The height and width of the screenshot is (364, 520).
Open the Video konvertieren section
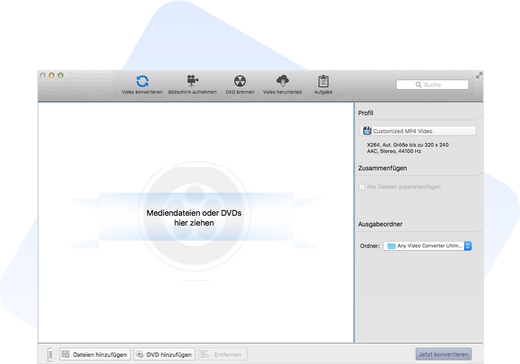point(142,84)
